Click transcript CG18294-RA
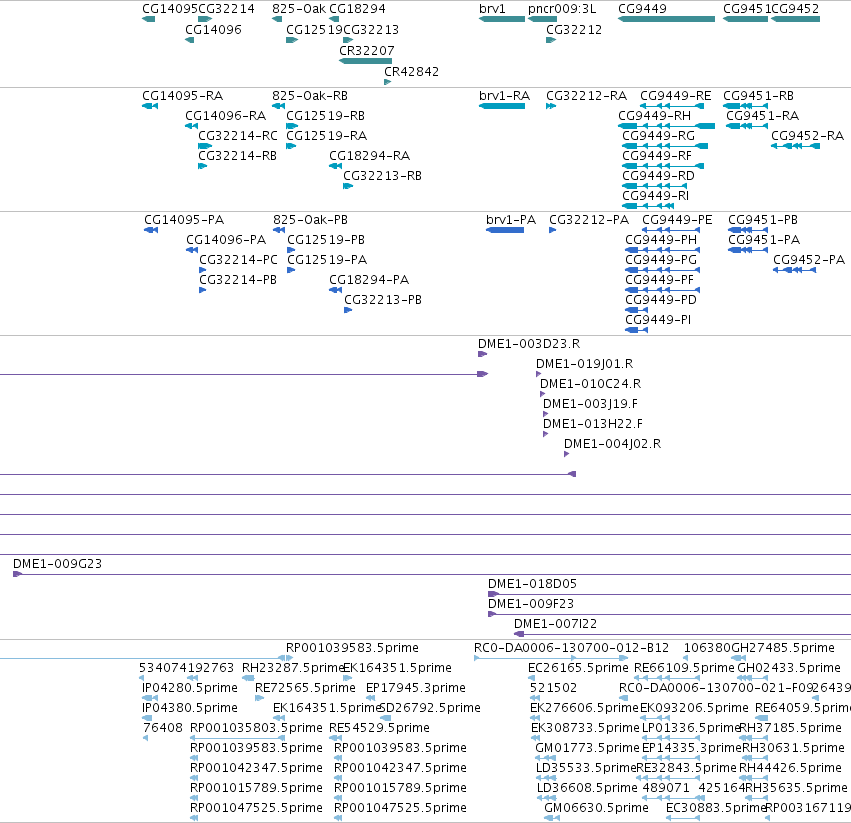851x823 pixels. (x=369, y=156)
